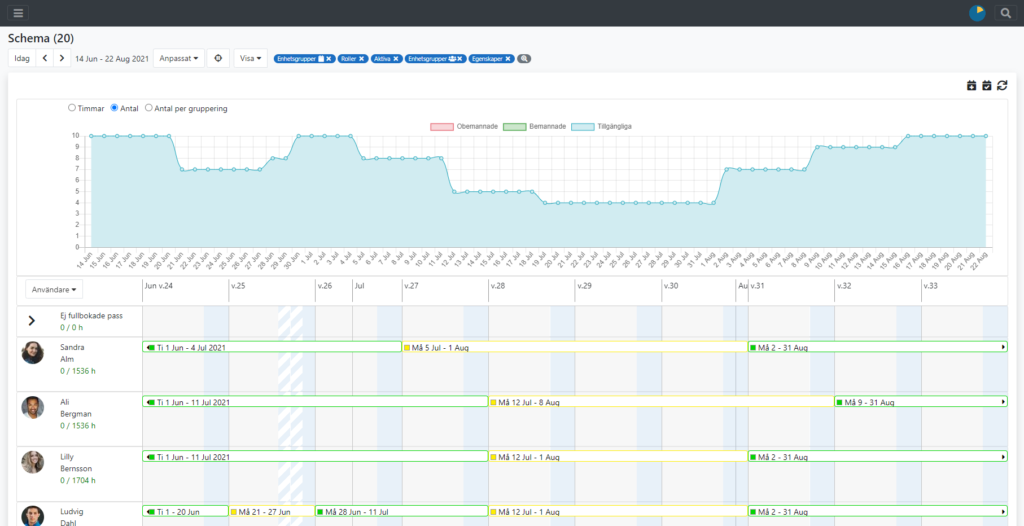Click the pie chart logo icon
This screenshot has width=1024, height=526.
(x=977, y=13)
